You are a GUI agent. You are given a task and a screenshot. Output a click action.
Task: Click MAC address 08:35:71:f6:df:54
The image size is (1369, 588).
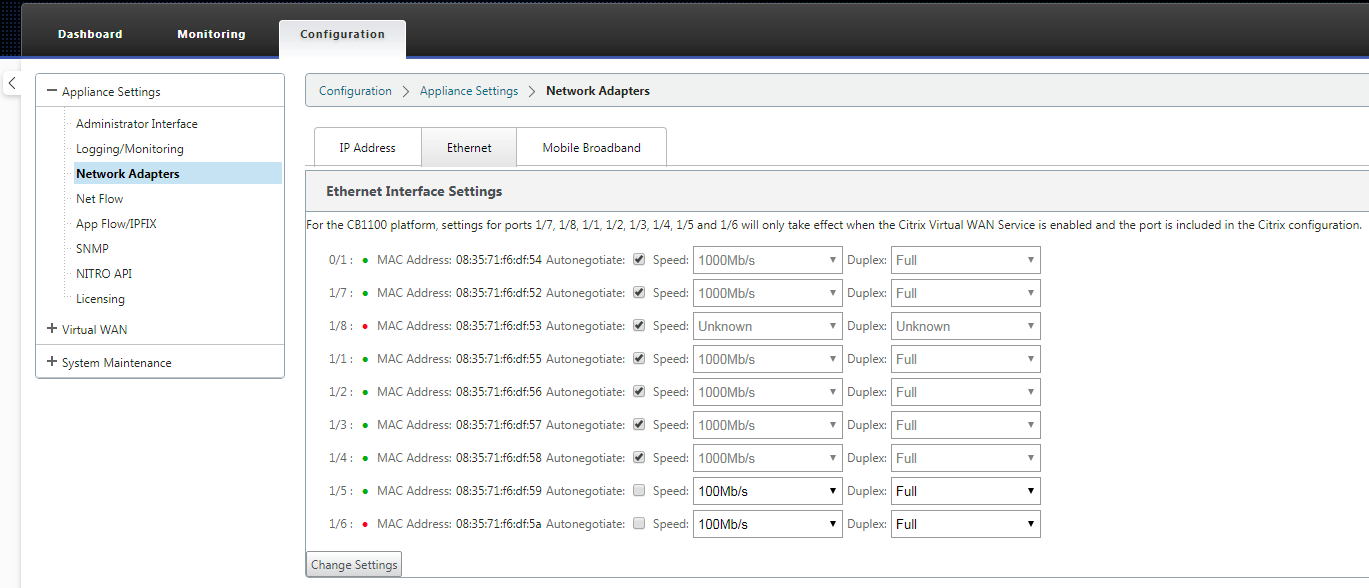pyautogui.click(x=499, y=260)
